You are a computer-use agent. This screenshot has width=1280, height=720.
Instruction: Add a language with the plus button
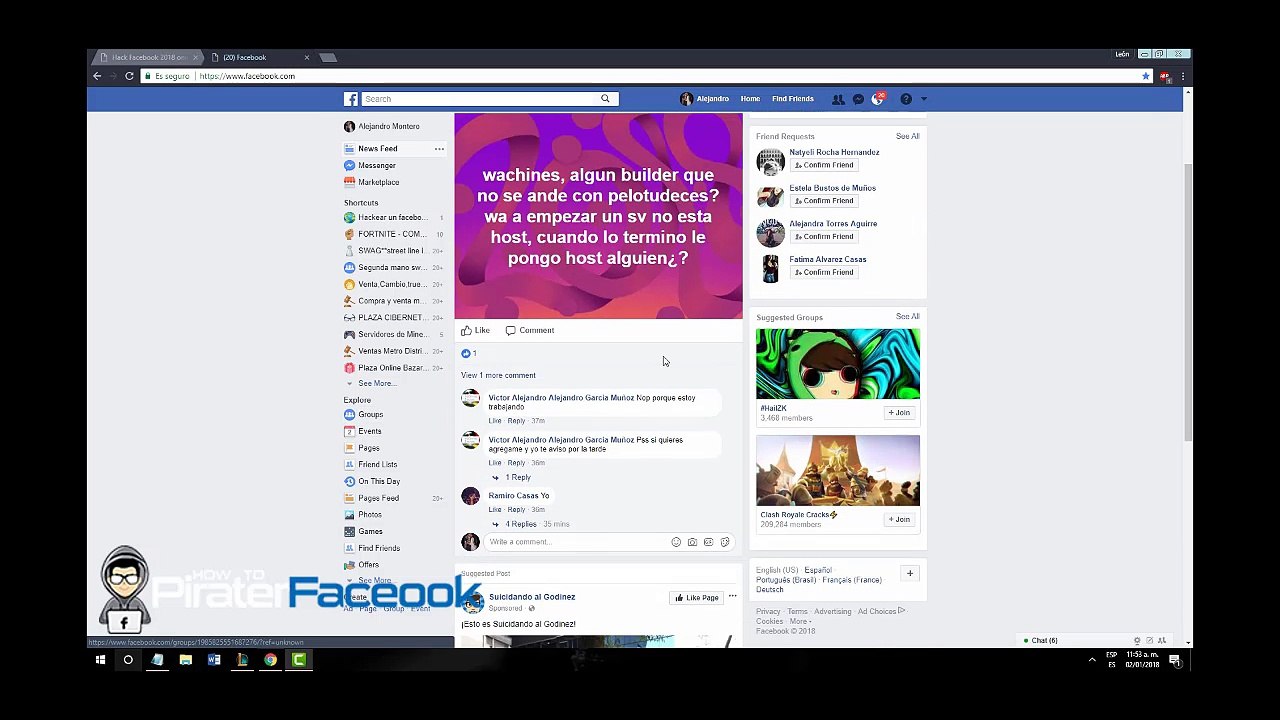[x=910, y=574]
